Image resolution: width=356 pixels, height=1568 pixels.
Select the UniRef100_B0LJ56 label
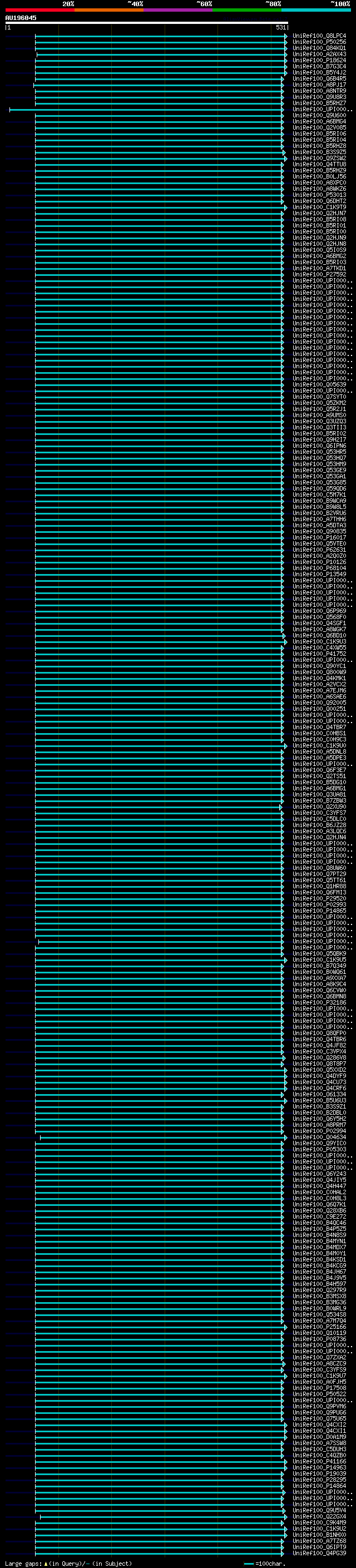click(x=319, y=176)
